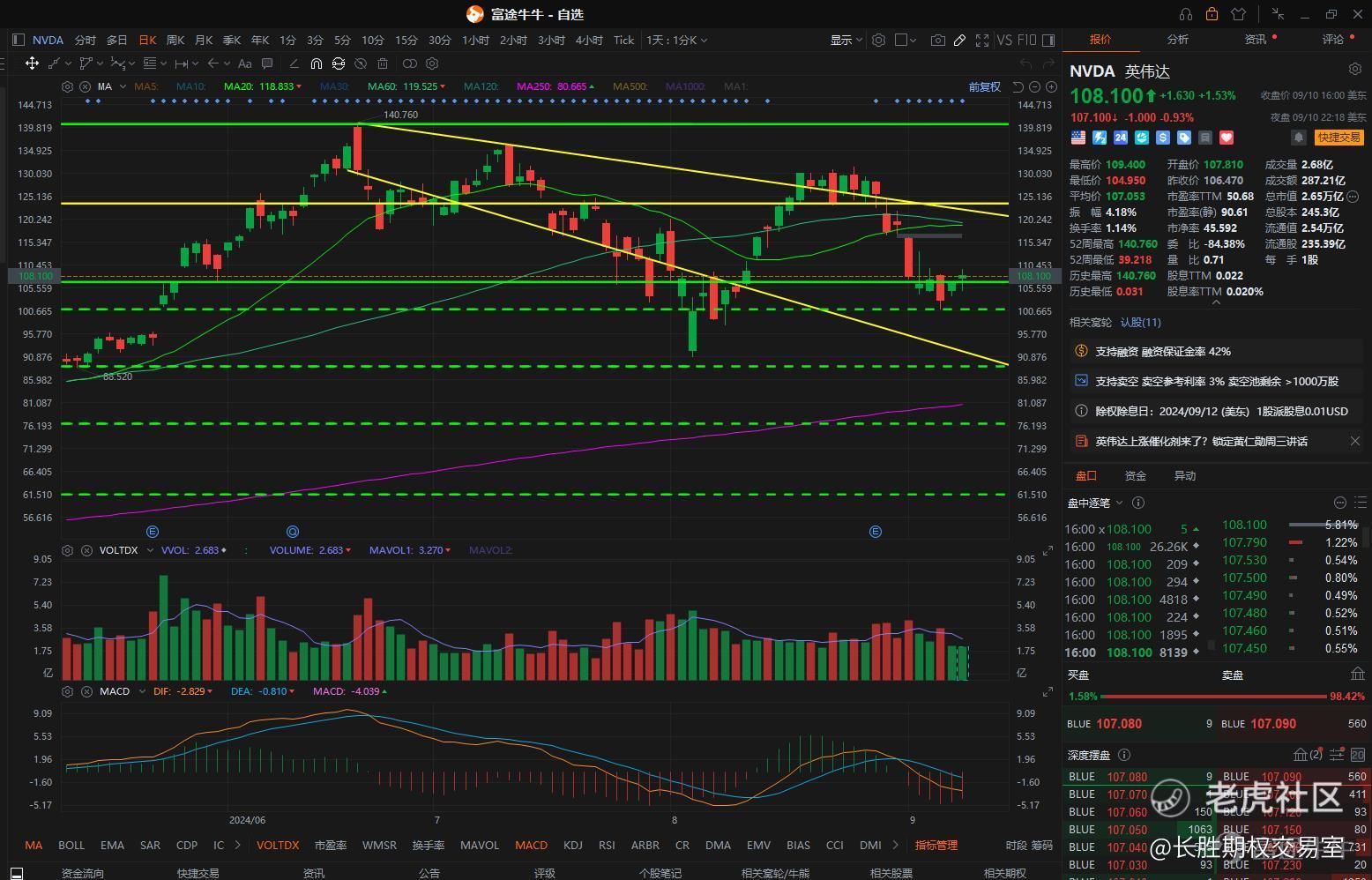This screenshot has height=880, width=1372.
Task: Zoom in chart with plus icon
Action: [x=1051, y=86]
